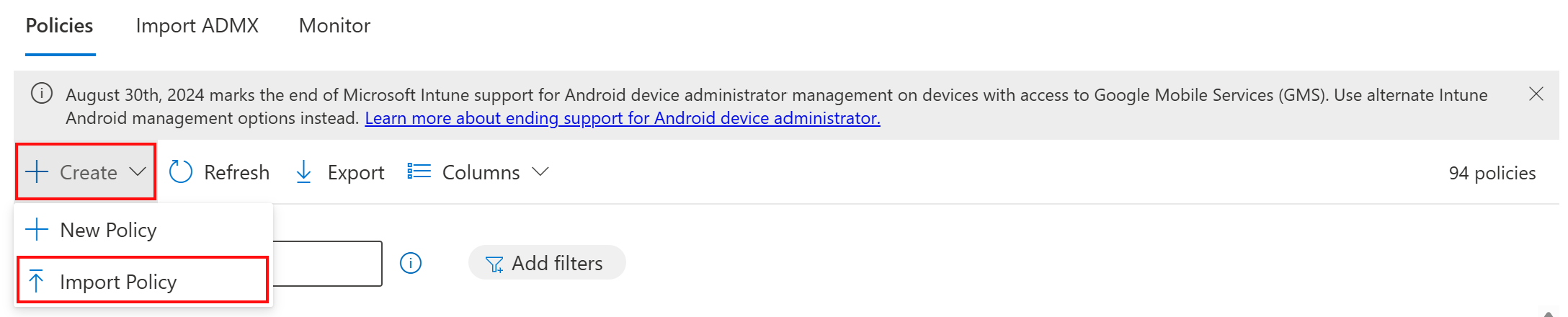
Task: Click the Export download arrow icon
Action: click(x=304, y=172)
